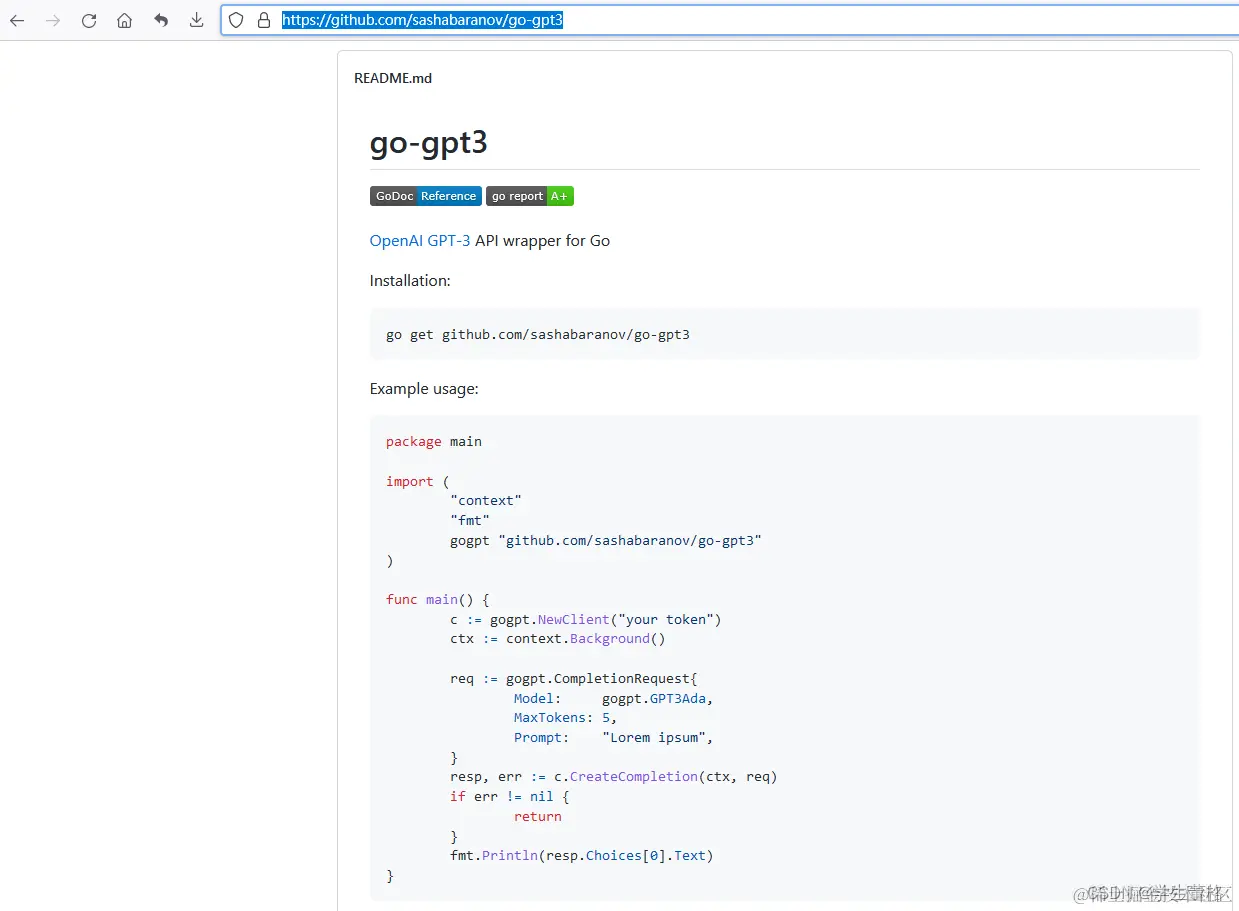Click the 'if err != nil {' line

[510, 796]
